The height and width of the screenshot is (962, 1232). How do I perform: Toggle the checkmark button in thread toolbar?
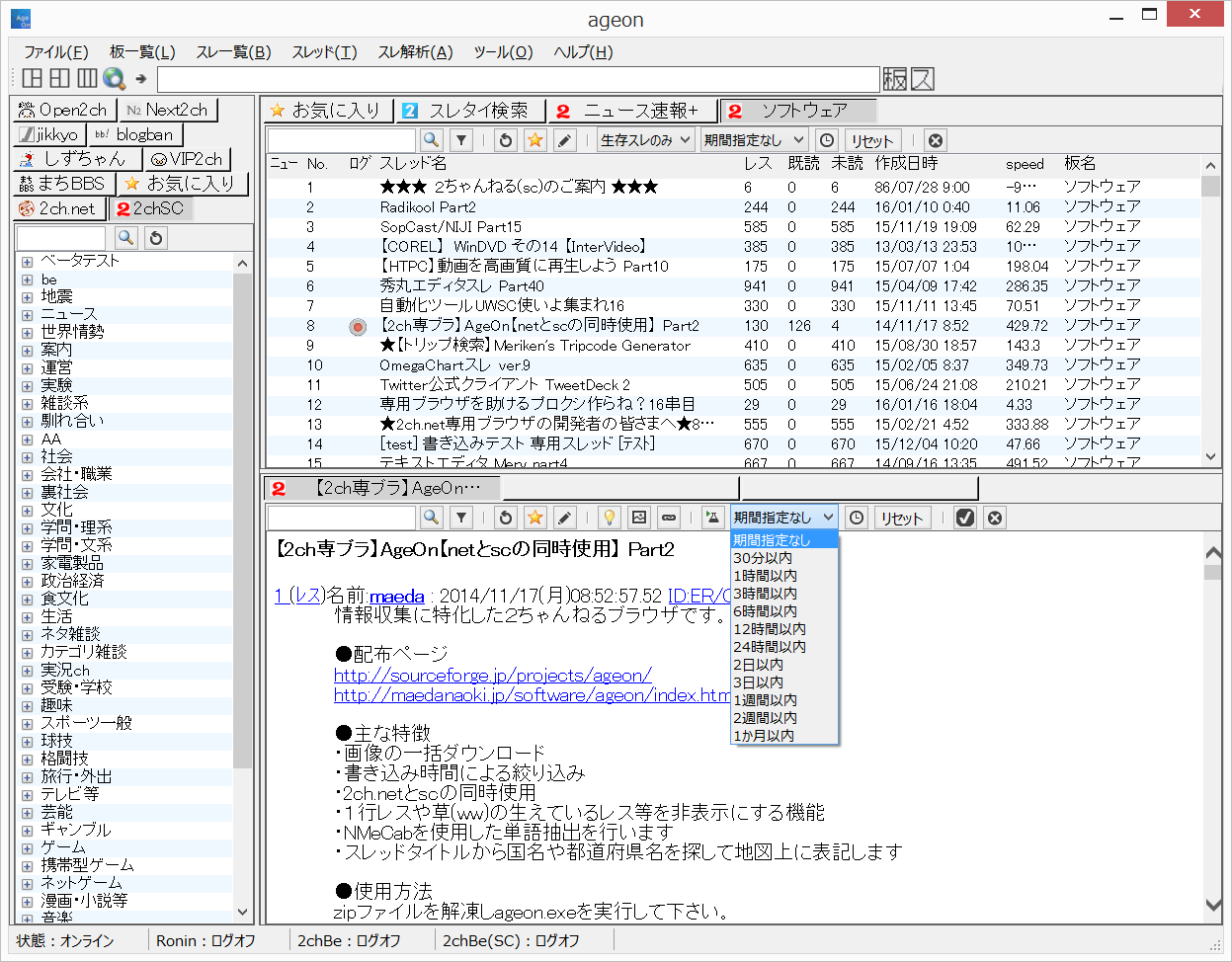pos(965,518)
